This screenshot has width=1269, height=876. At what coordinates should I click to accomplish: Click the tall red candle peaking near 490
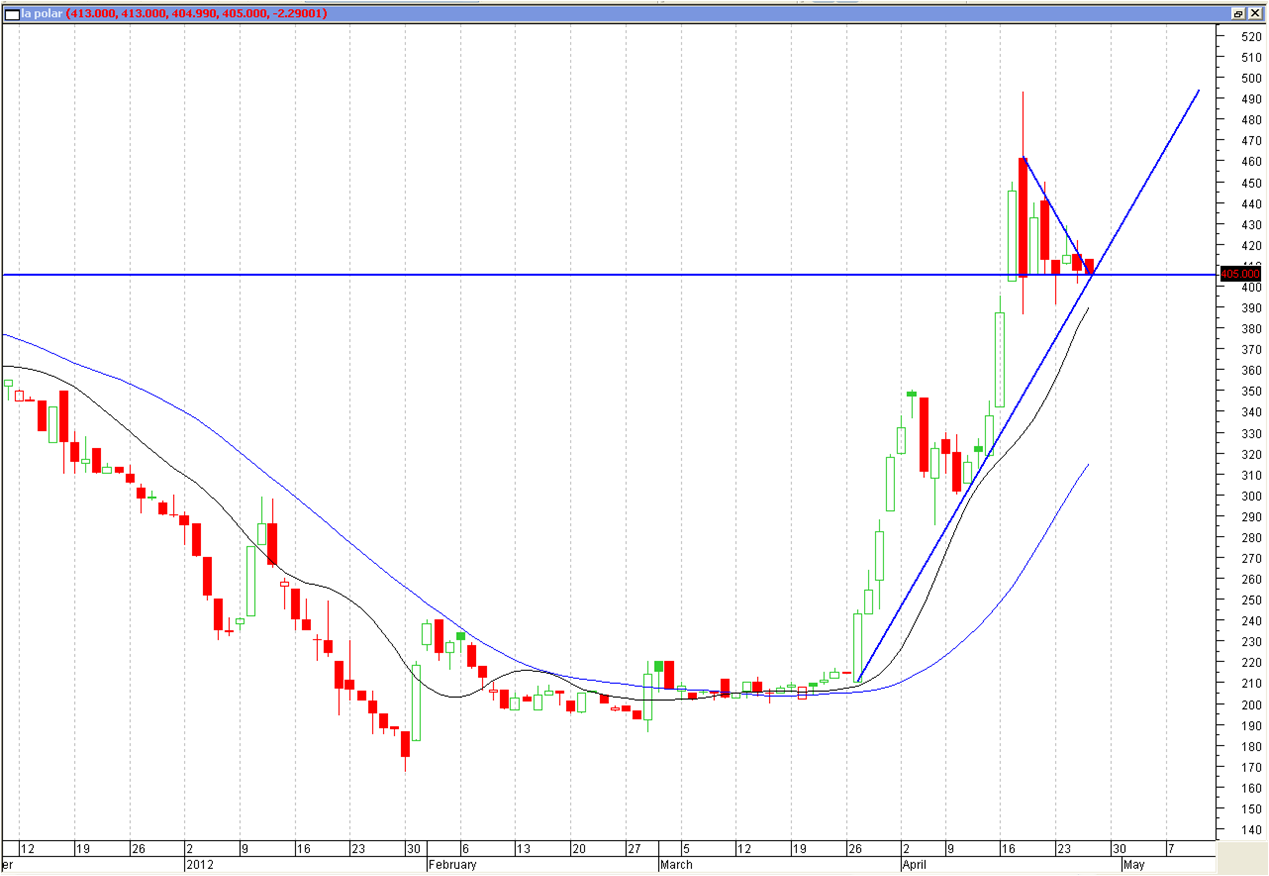1023,215
